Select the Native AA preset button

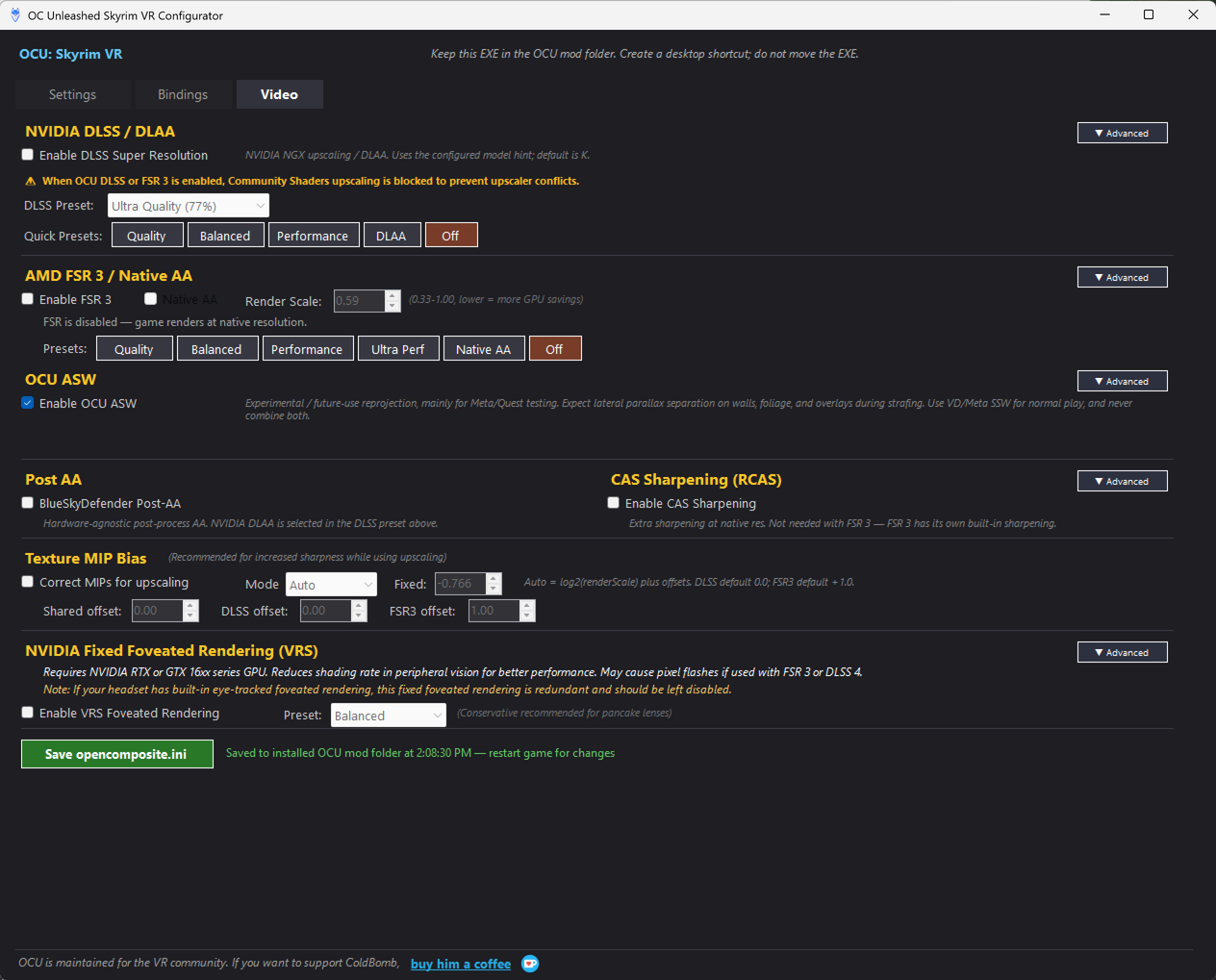(483, 349)
